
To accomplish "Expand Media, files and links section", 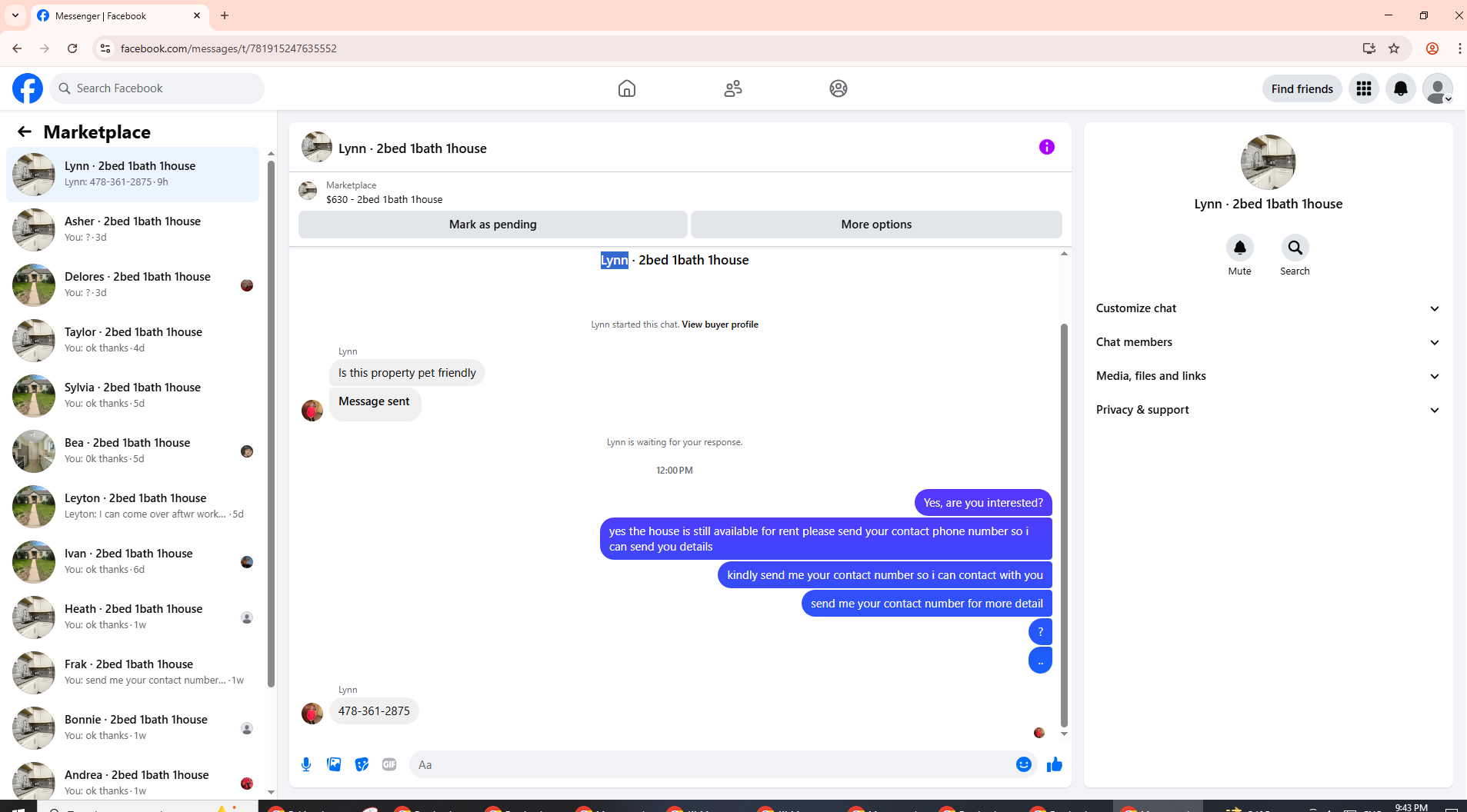I will tap(1269, 376).
